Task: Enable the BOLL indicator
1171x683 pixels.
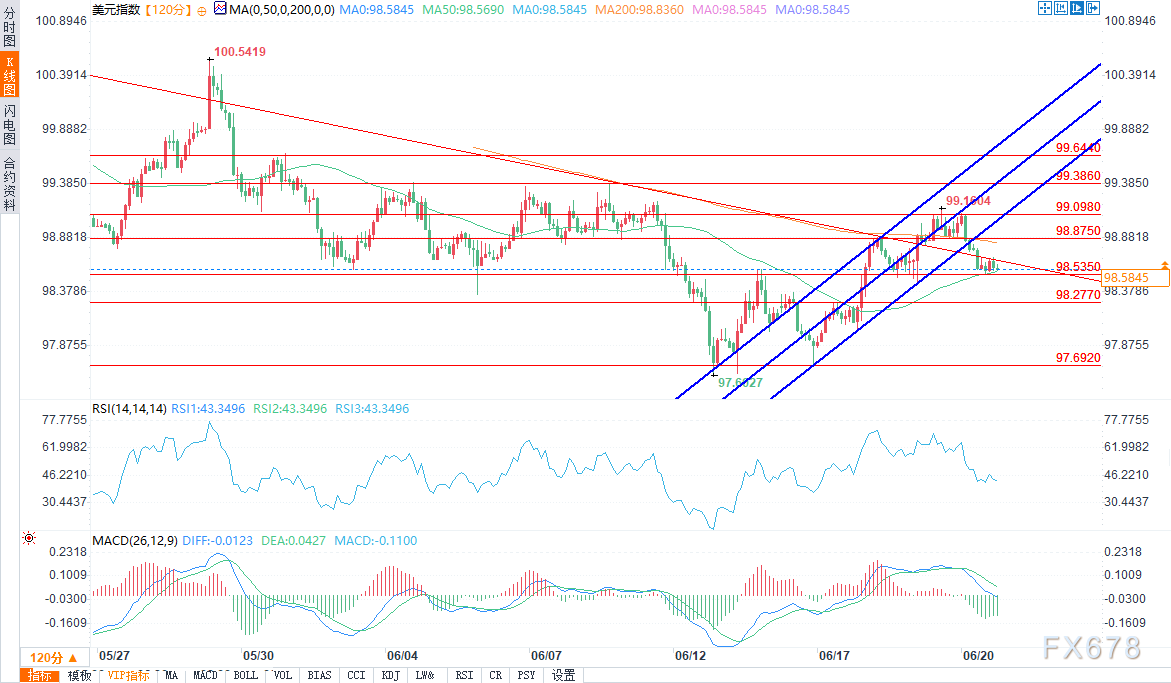Action: tap(245, 675)
